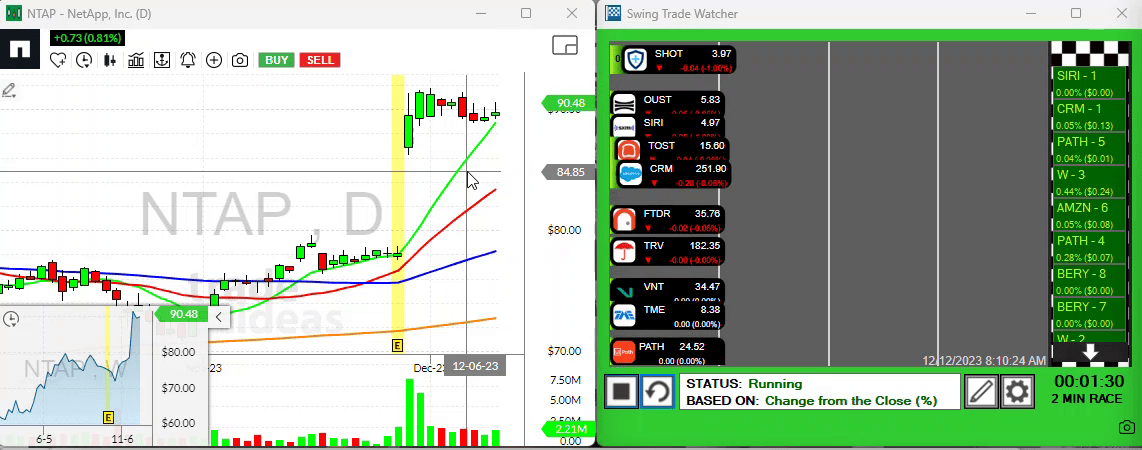Take a chart snapshot with camera icon
1142x450 pixels.
pos(240,60)
